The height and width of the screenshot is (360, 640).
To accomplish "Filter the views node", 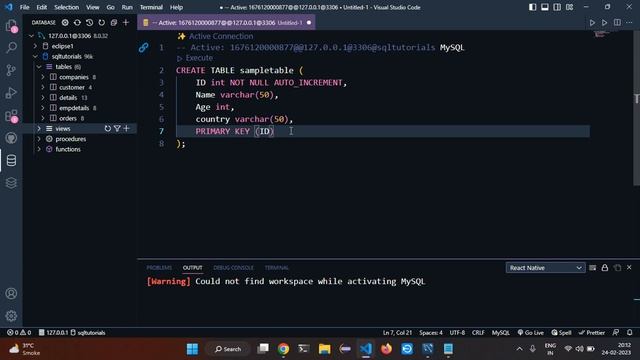I will [x=117, y=129].
